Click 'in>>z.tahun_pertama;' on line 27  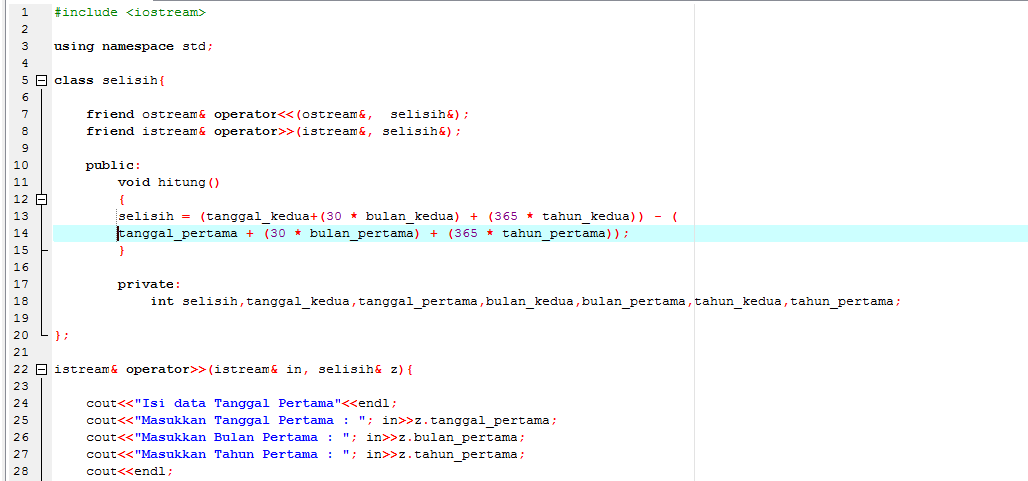[446, 455]
